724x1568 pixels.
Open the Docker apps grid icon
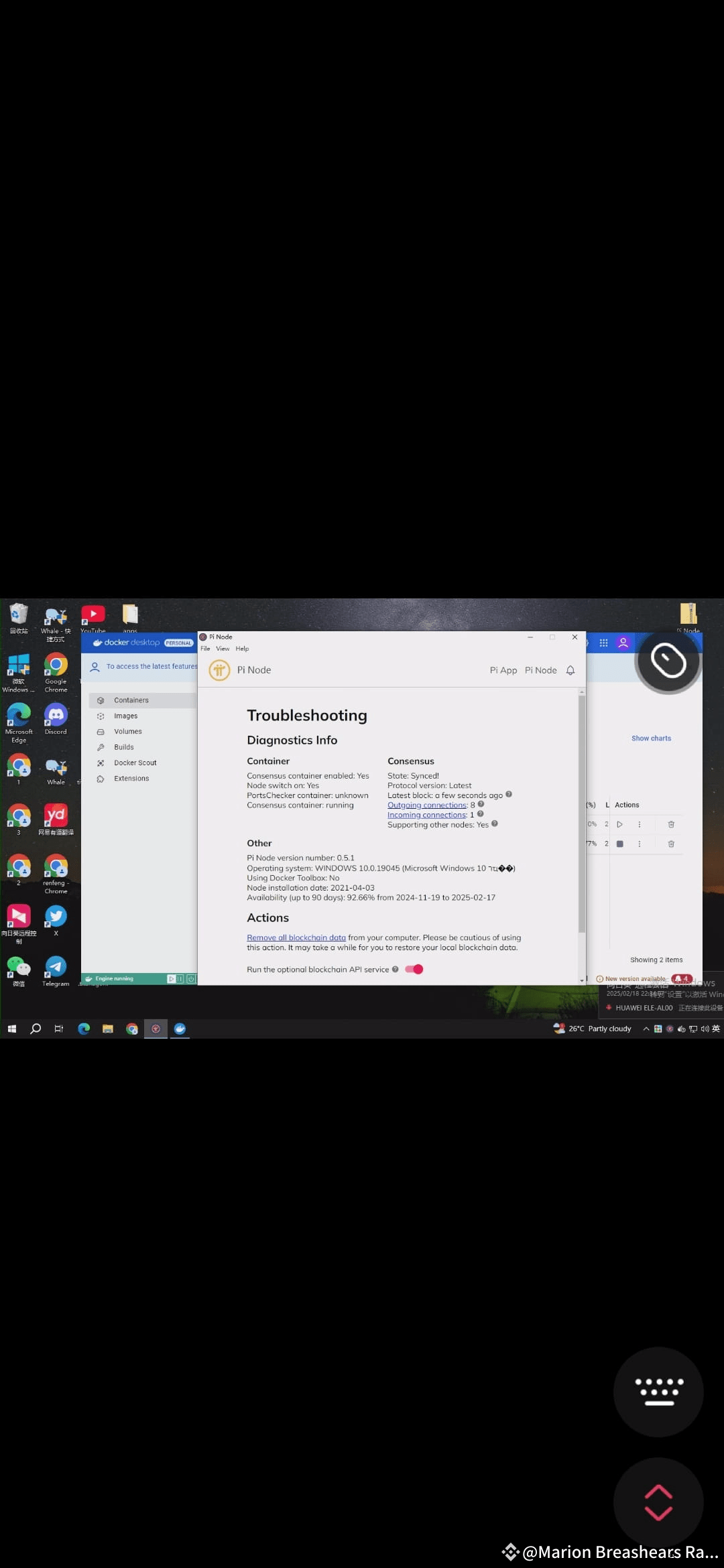[x=603, y=643]
